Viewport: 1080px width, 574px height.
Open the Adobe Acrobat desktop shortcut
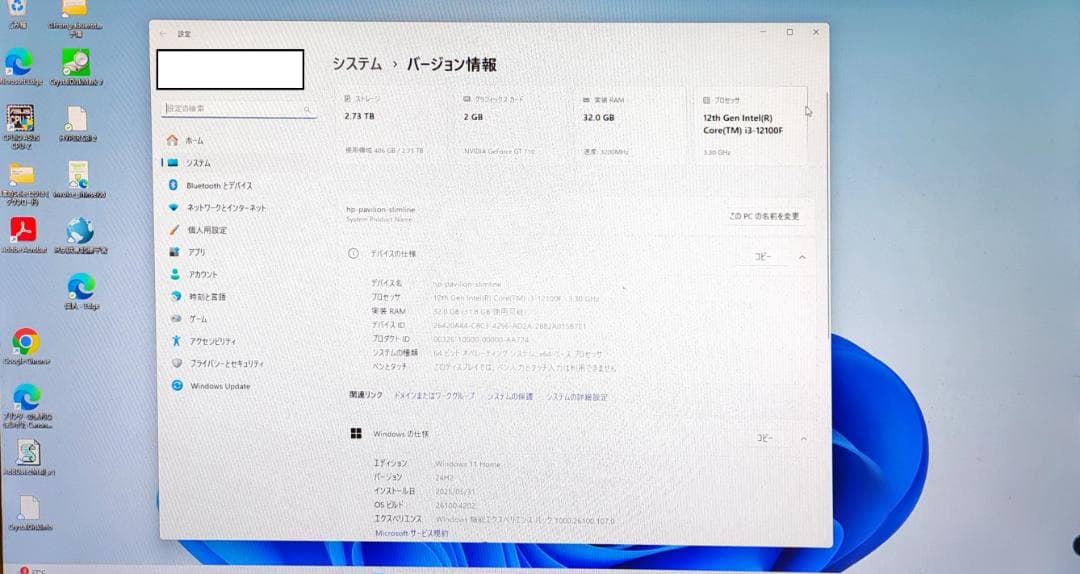coord(23,229)
